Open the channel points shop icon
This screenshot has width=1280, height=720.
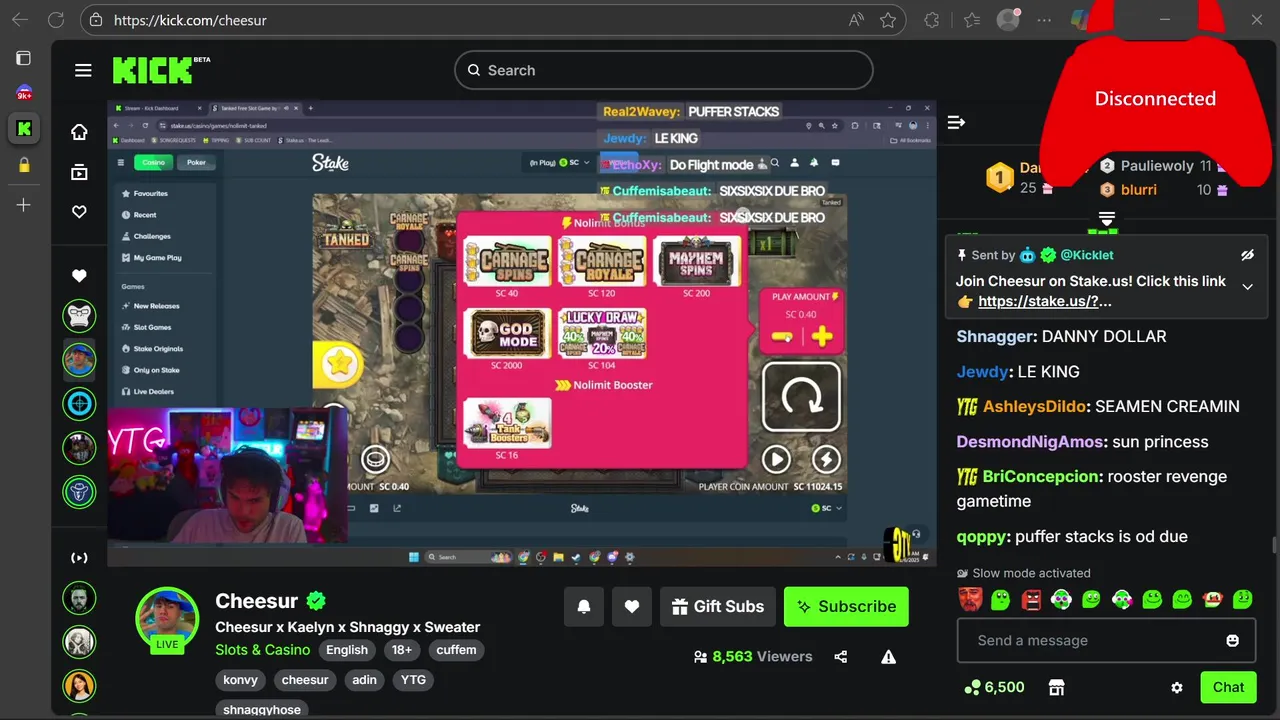[1056, 687]
